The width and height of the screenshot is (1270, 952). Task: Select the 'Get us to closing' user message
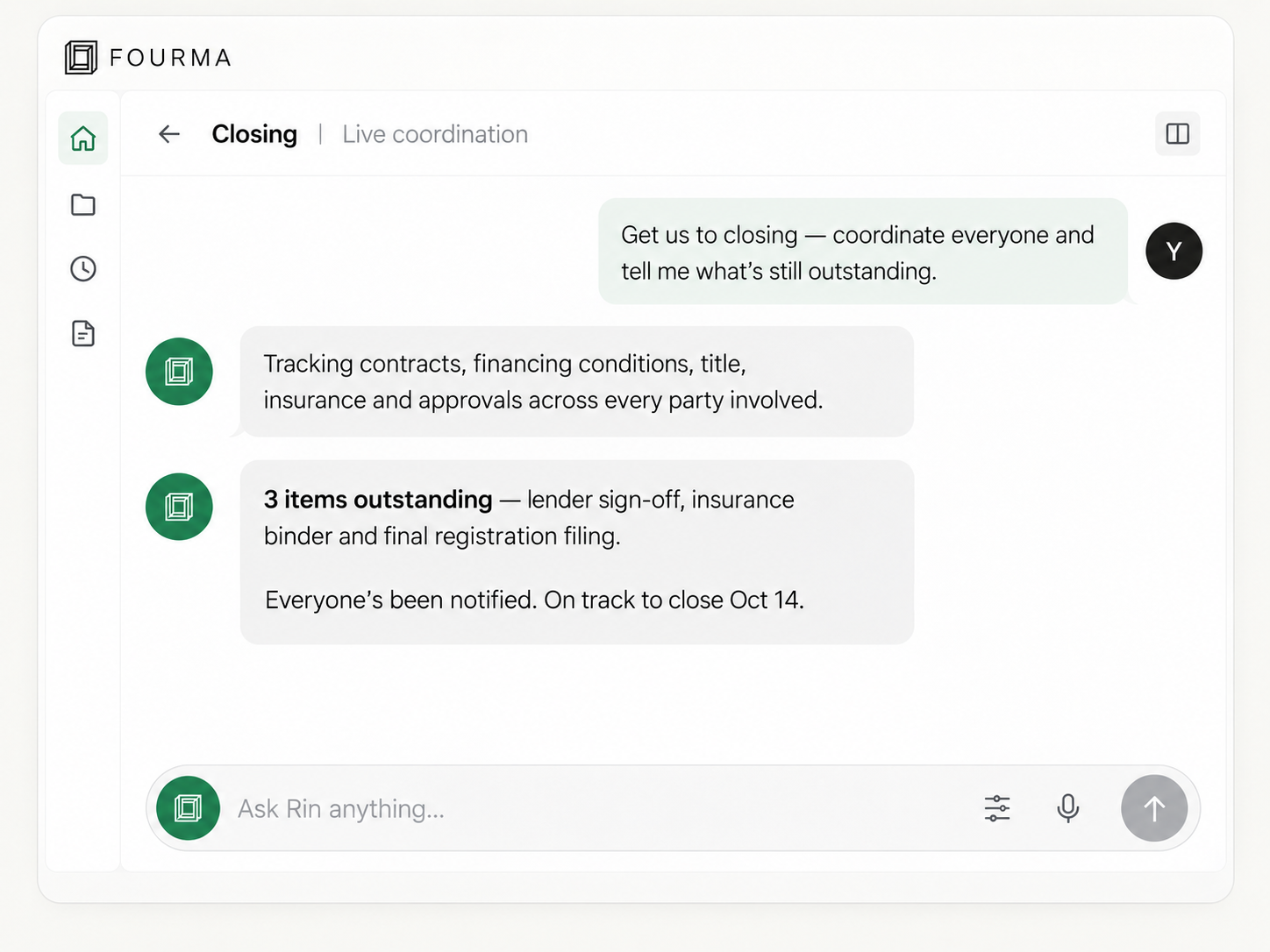[x=863, y=252]
